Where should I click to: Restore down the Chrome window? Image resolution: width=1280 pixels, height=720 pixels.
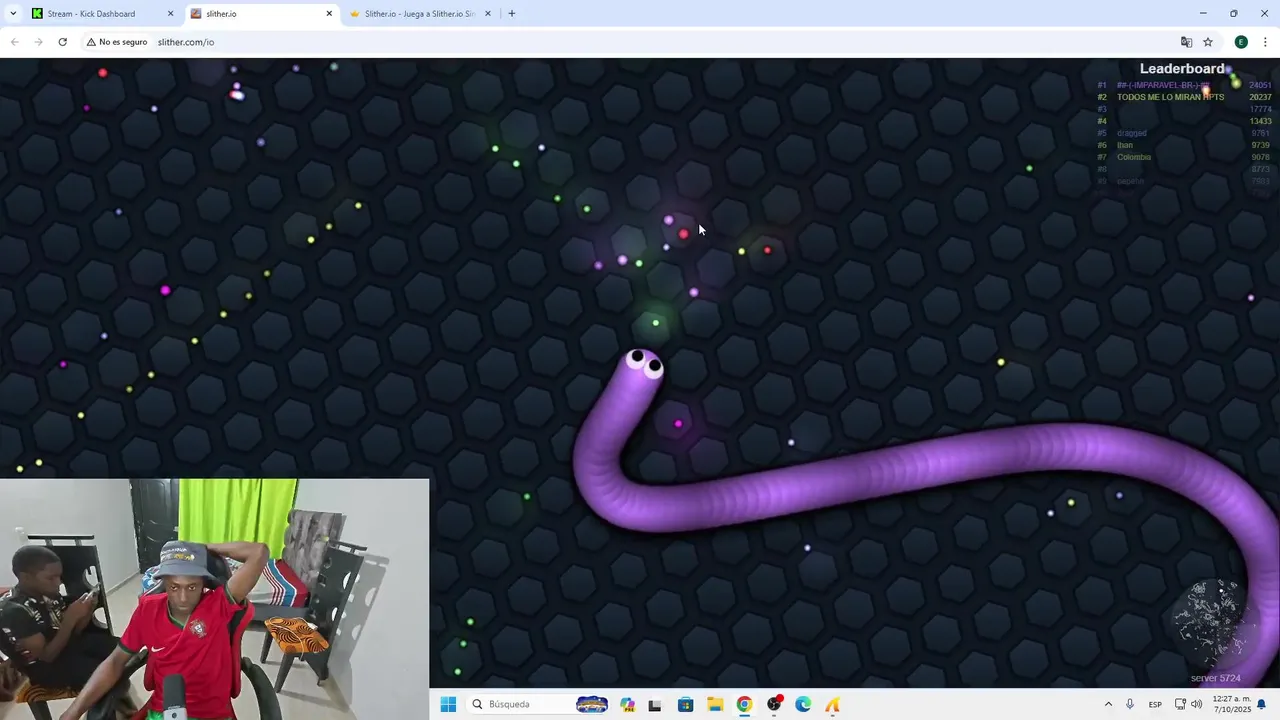click(x=1234, y=14)
